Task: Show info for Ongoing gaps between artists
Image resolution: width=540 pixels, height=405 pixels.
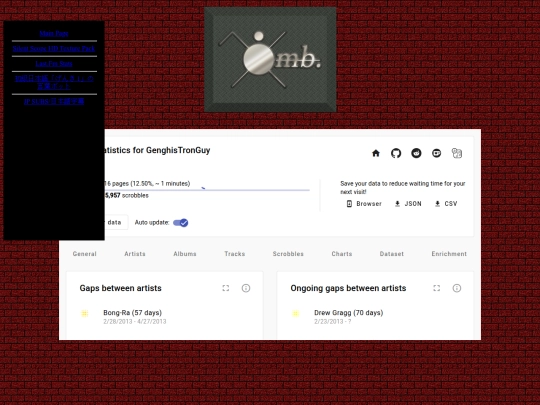Action: pos(457,288)
